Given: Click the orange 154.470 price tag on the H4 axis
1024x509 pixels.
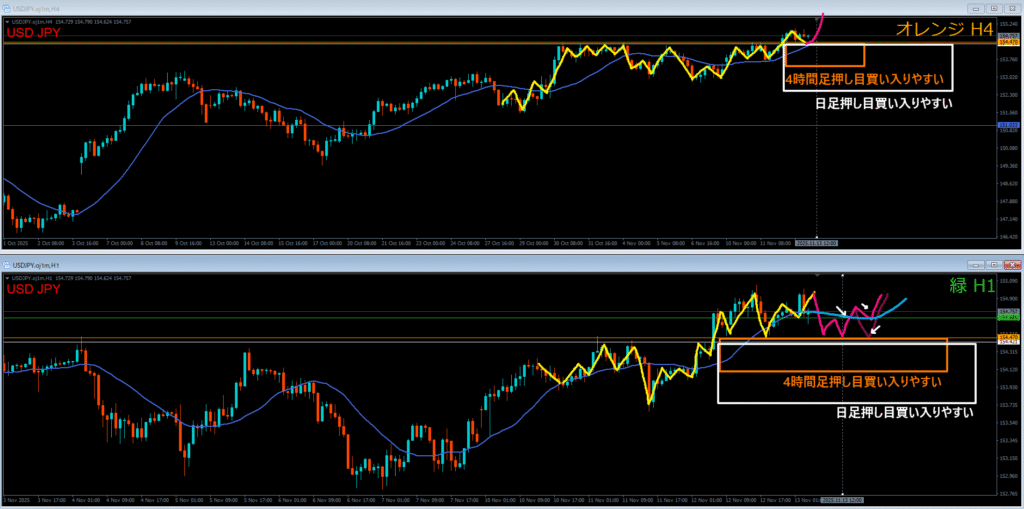Looking at the screenshot, I should click(x=1008, y=42).
